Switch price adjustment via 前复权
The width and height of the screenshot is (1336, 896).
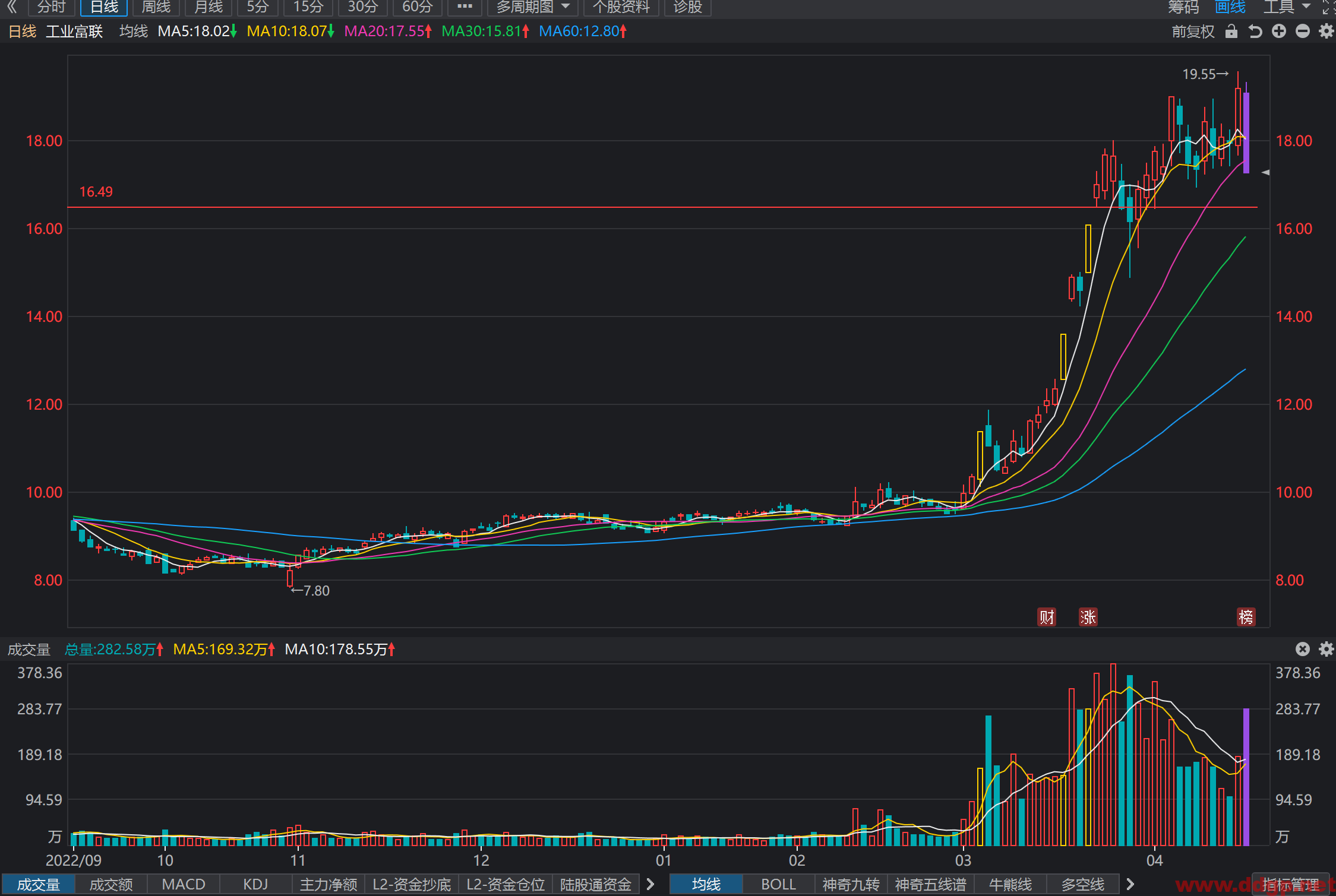tap(1193, 31)
